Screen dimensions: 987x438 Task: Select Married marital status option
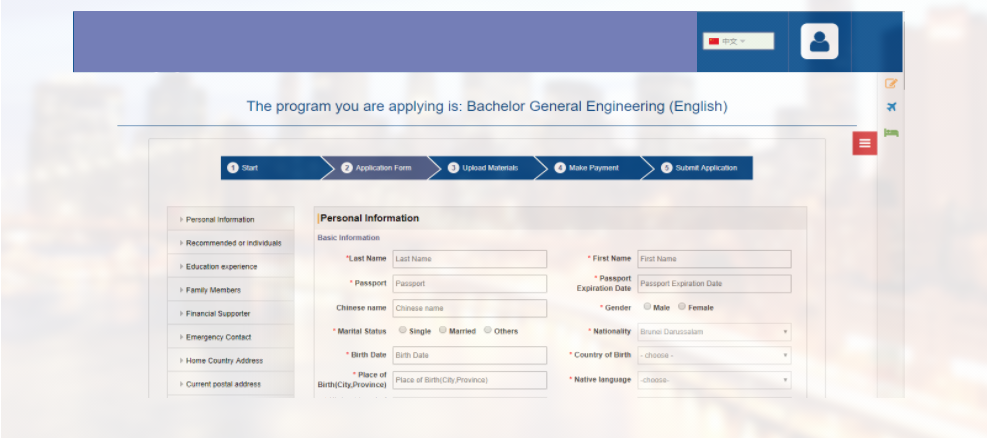pyautogui.click(x=442, y=331)
